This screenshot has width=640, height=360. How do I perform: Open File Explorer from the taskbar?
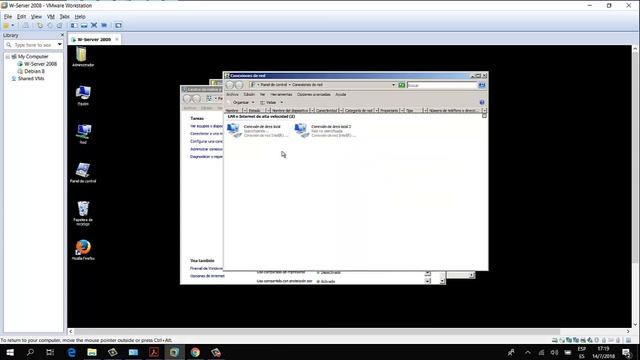92,352
